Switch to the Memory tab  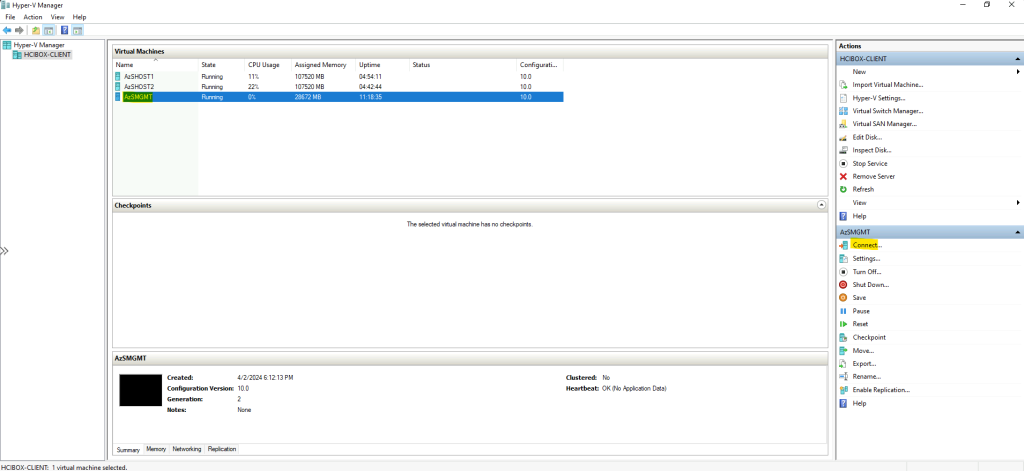156,449
